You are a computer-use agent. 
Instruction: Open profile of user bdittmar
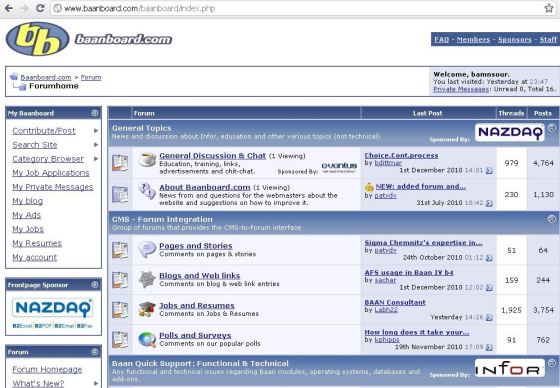(388, 163)
